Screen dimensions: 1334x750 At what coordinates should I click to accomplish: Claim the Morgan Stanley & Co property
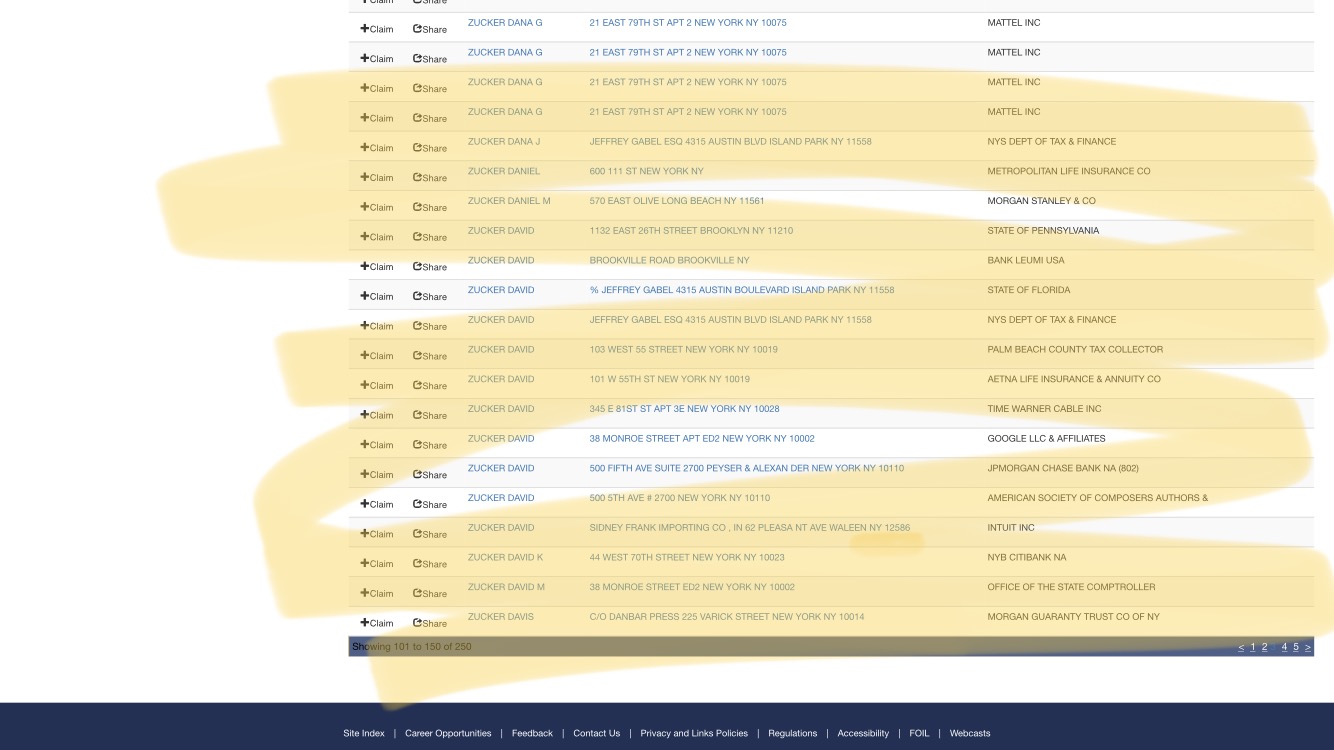pos(377,207)
